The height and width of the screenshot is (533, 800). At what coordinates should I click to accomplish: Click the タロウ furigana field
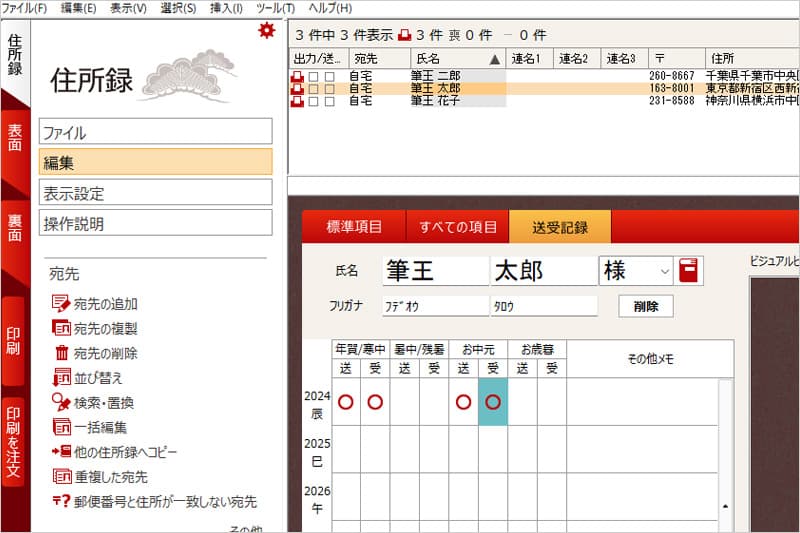pyautogui.click(x=544, y=306)
